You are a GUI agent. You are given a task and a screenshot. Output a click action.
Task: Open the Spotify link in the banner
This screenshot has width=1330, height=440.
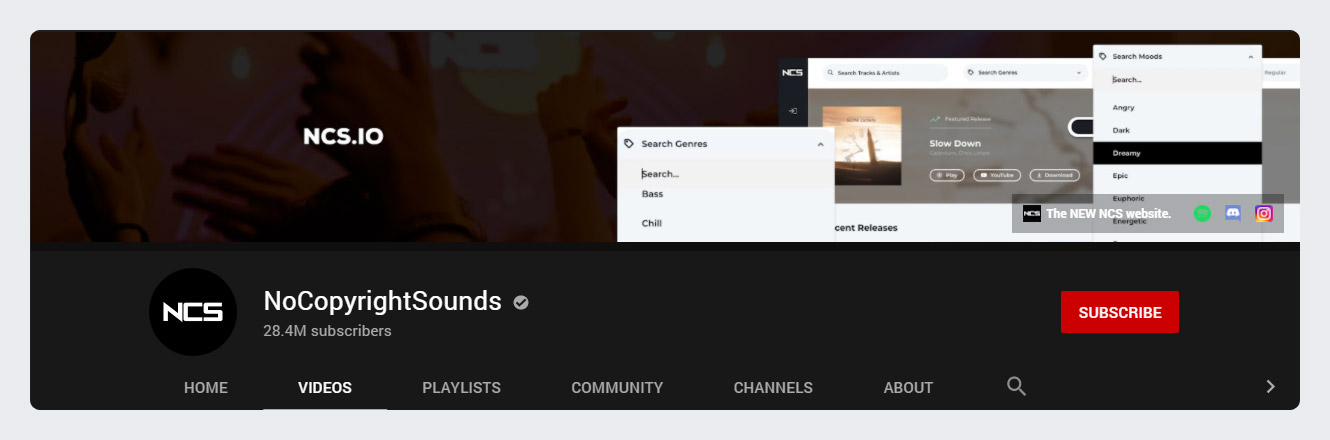coord(1202,213)
